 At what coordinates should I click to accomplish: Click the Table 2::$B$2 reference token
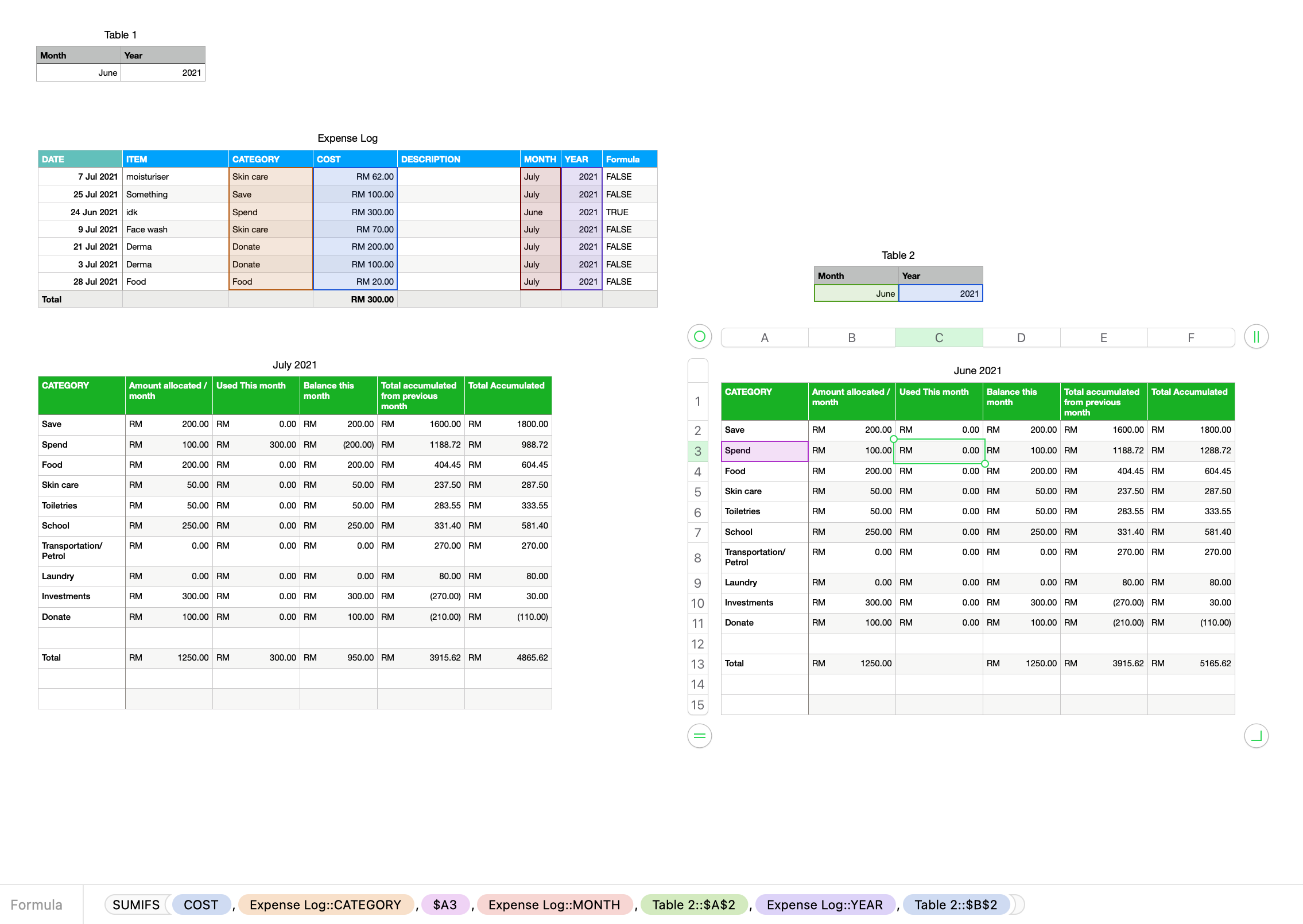955,904
